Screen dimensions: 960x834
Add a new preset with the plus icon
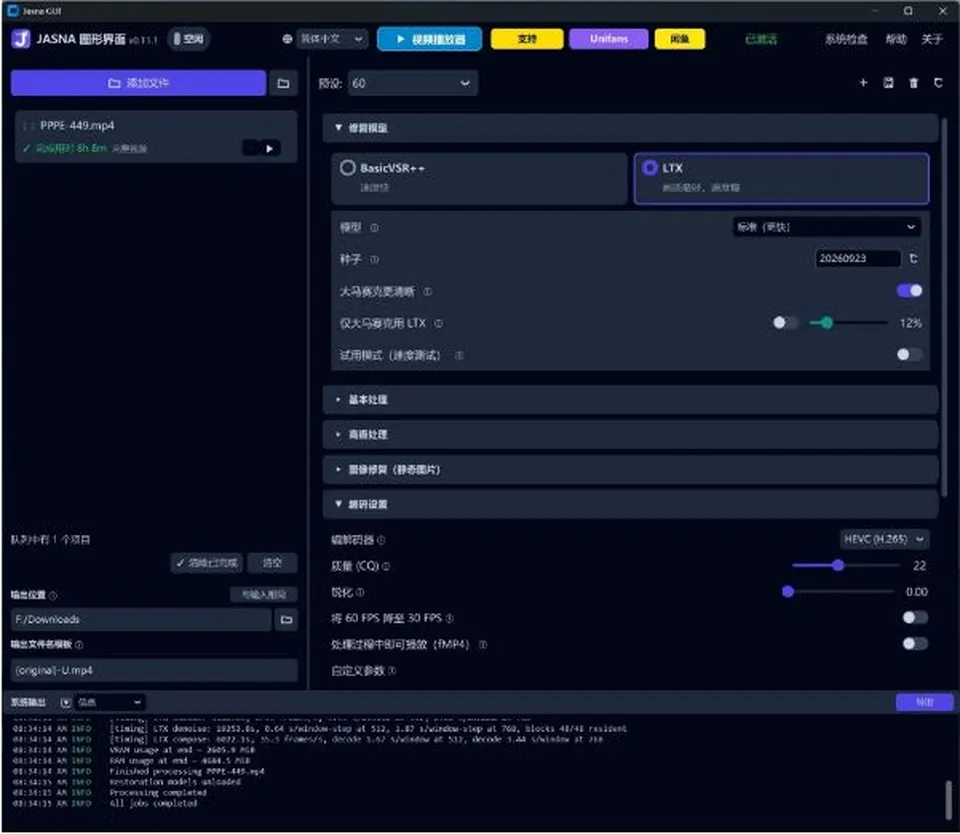[x=863, y=83]
